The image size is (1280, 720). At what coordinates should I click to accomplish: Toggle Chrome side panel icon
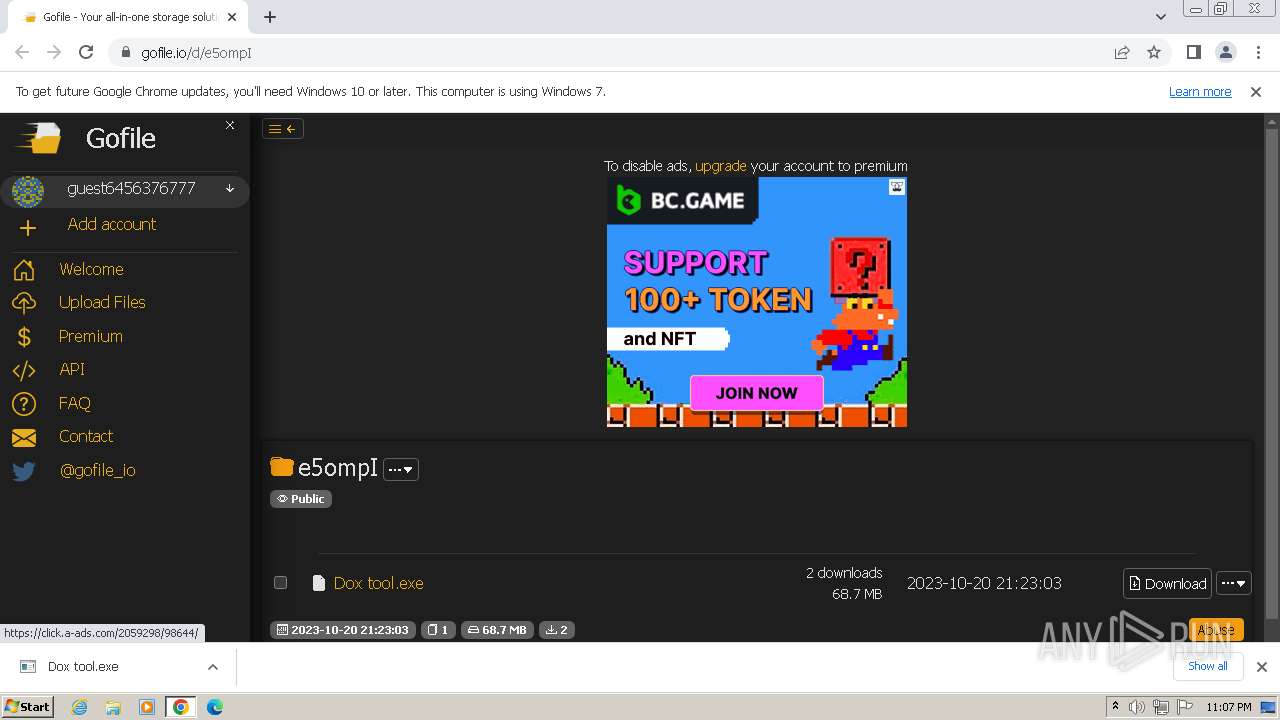[1193, 52]
